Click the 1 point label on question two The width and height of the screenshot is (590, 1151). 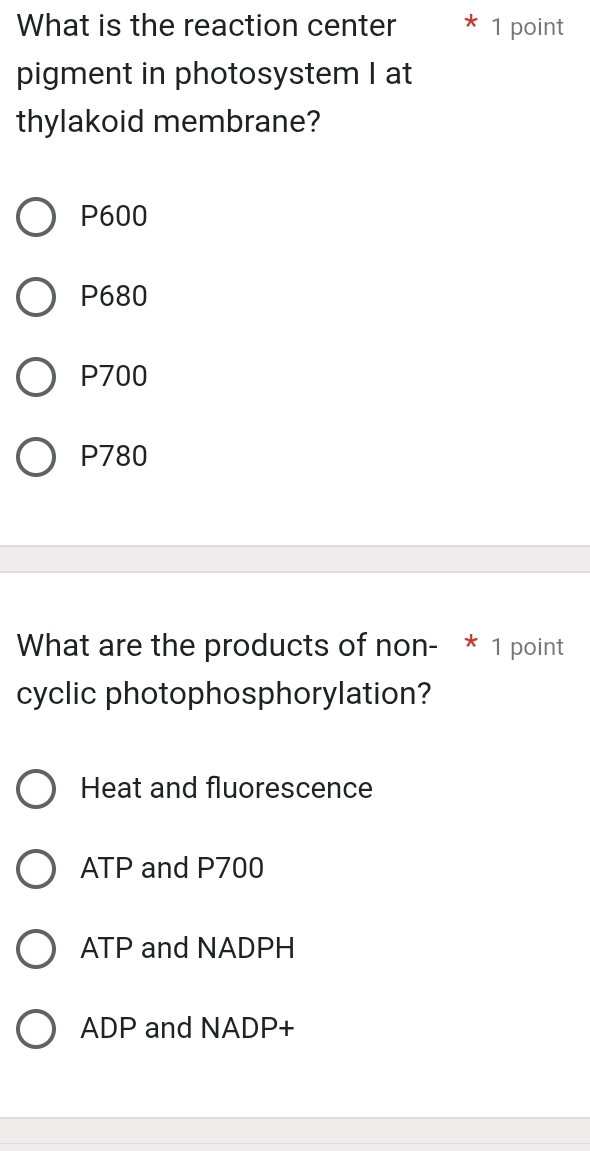[525, 647]
